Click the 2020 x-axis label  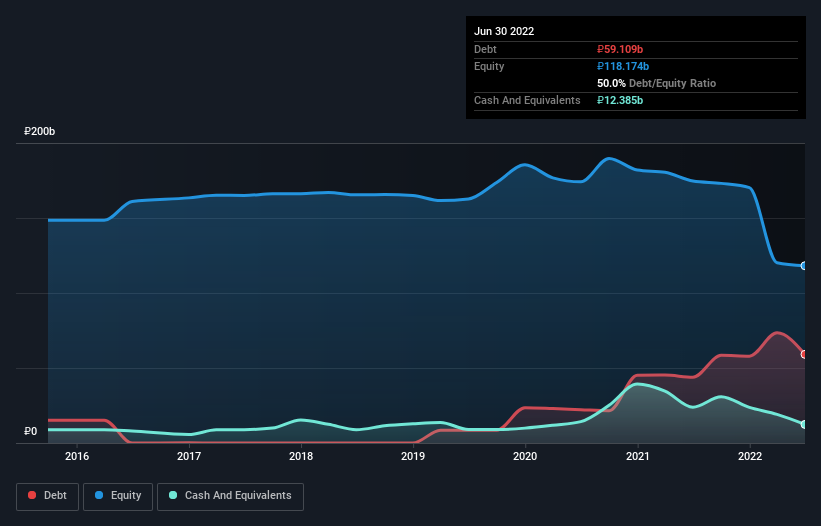pyautogui.click(x=525, y=456)
